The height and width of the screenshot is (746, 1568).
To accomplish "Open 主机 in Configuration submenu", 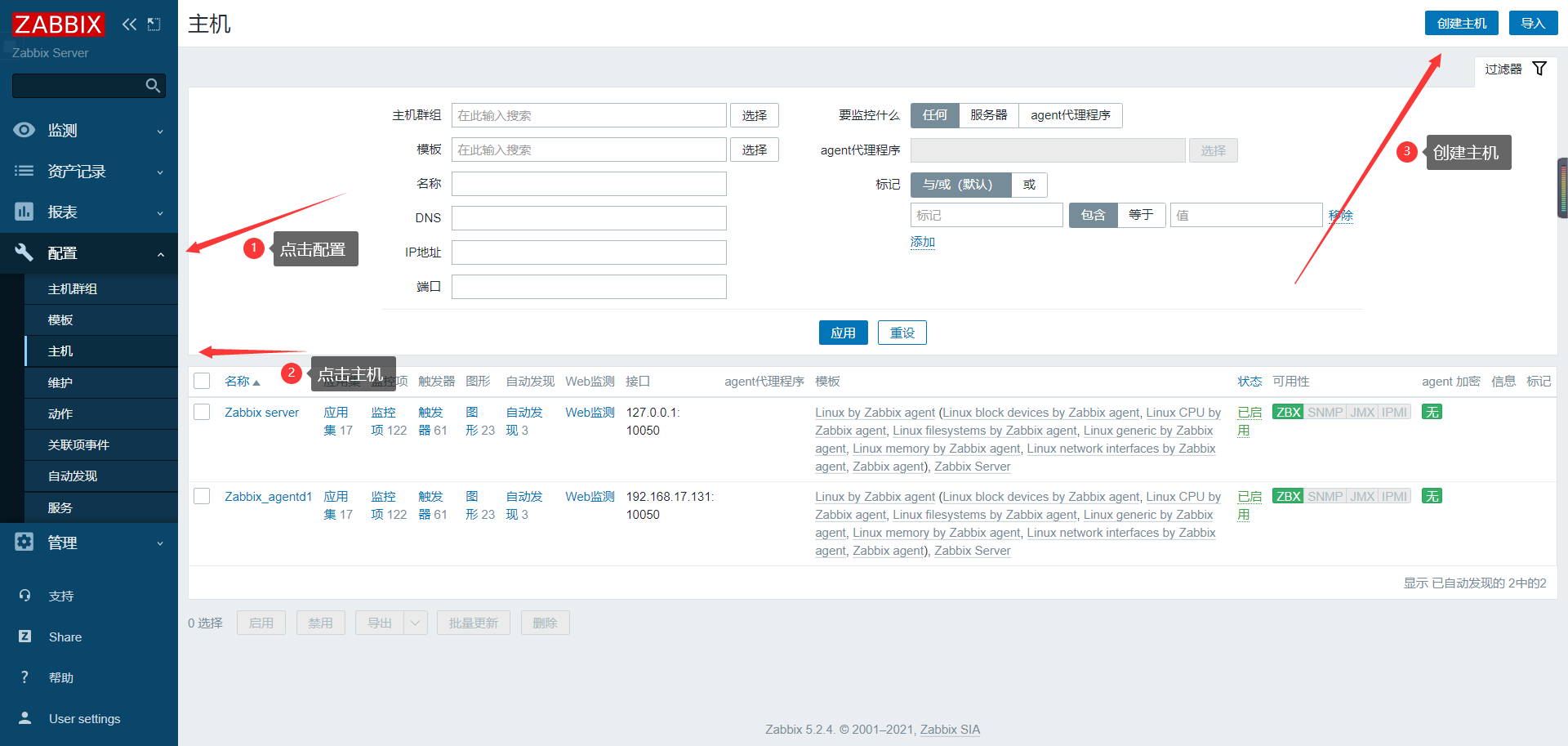I will point(101,351).
